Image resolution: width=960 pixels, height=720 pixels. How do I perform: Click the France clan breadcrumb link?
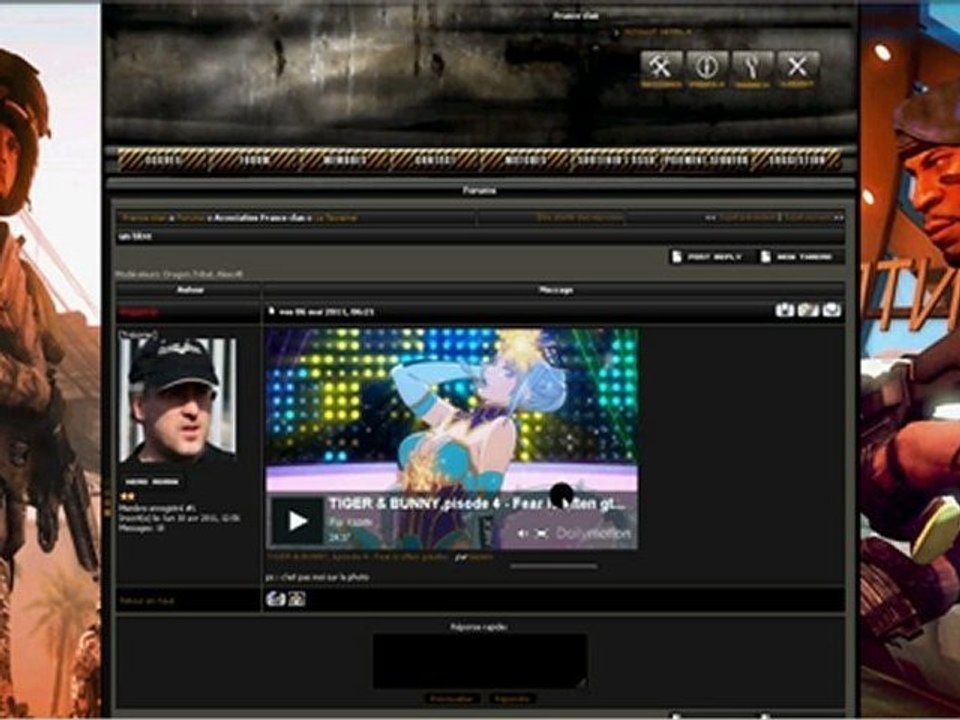coord(144,218)
